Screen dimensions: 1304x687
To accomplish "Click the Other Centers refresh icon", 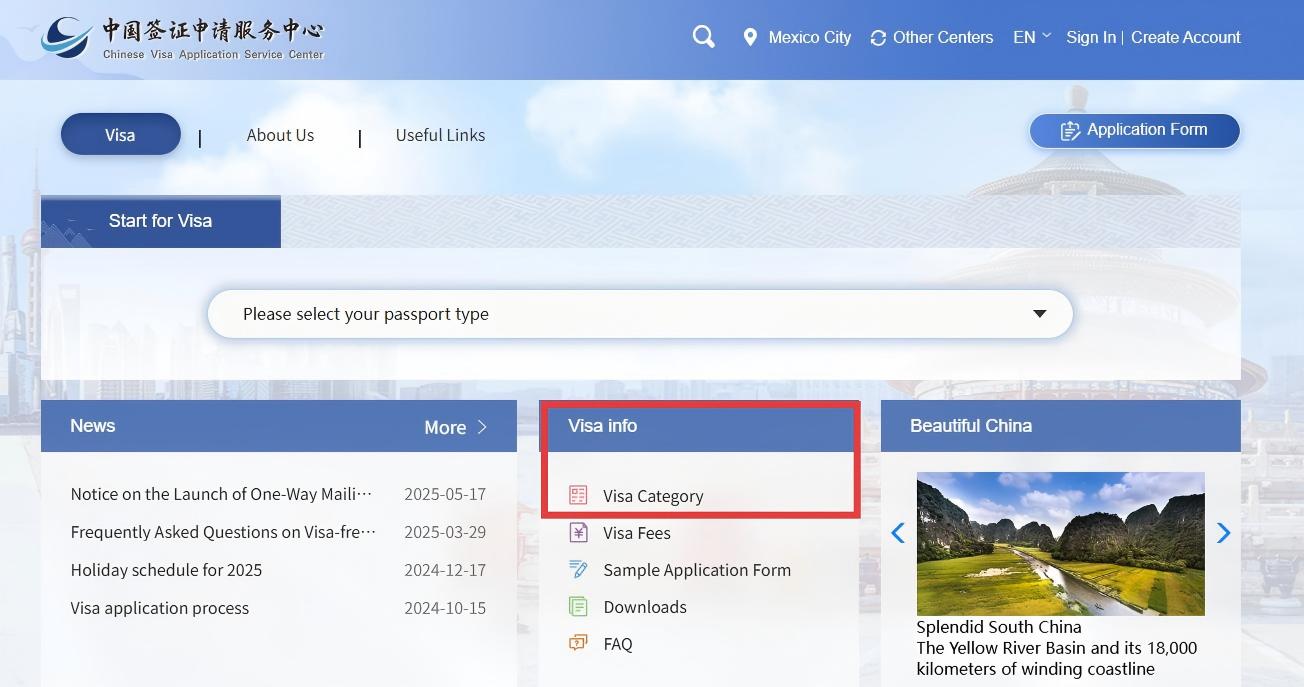I will pyautogui.click(x=878, y=38).
